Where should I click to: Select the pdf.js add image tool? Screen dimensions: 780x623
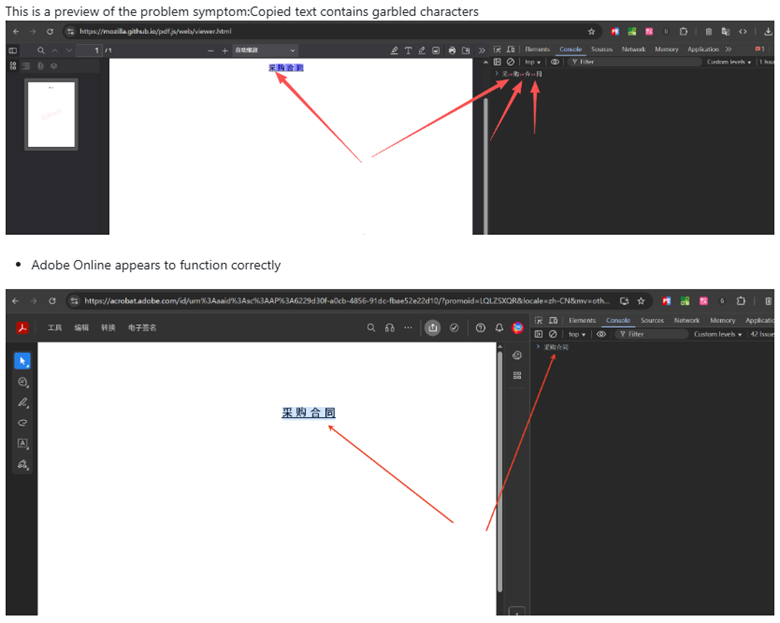click(x=436, y=50)
